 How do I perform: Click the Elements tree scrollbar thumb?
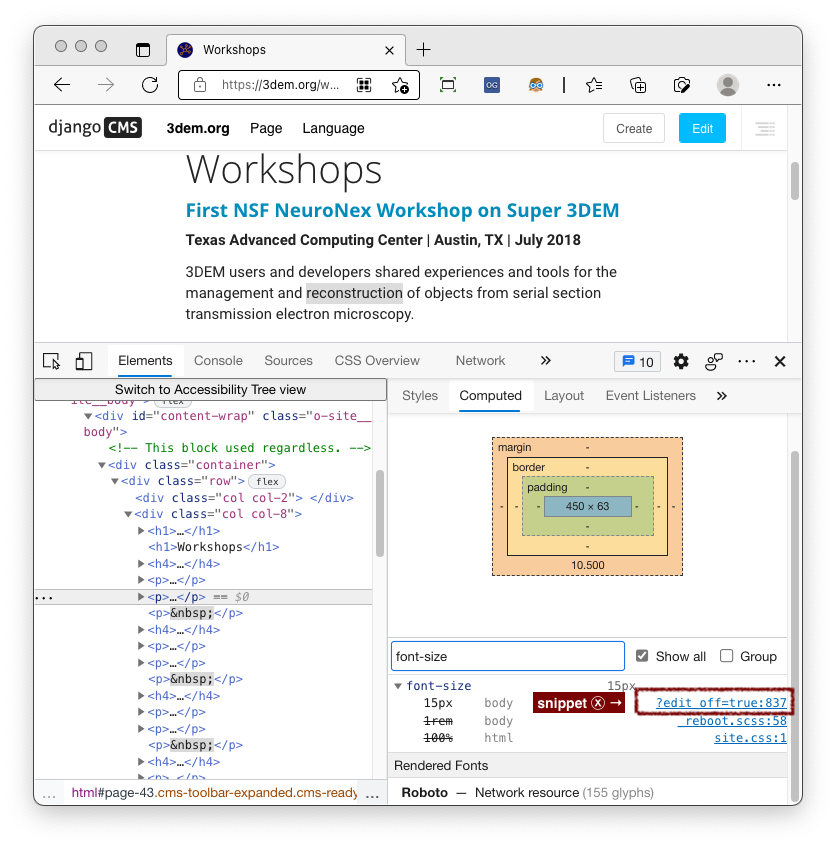[x=380, y=513]
